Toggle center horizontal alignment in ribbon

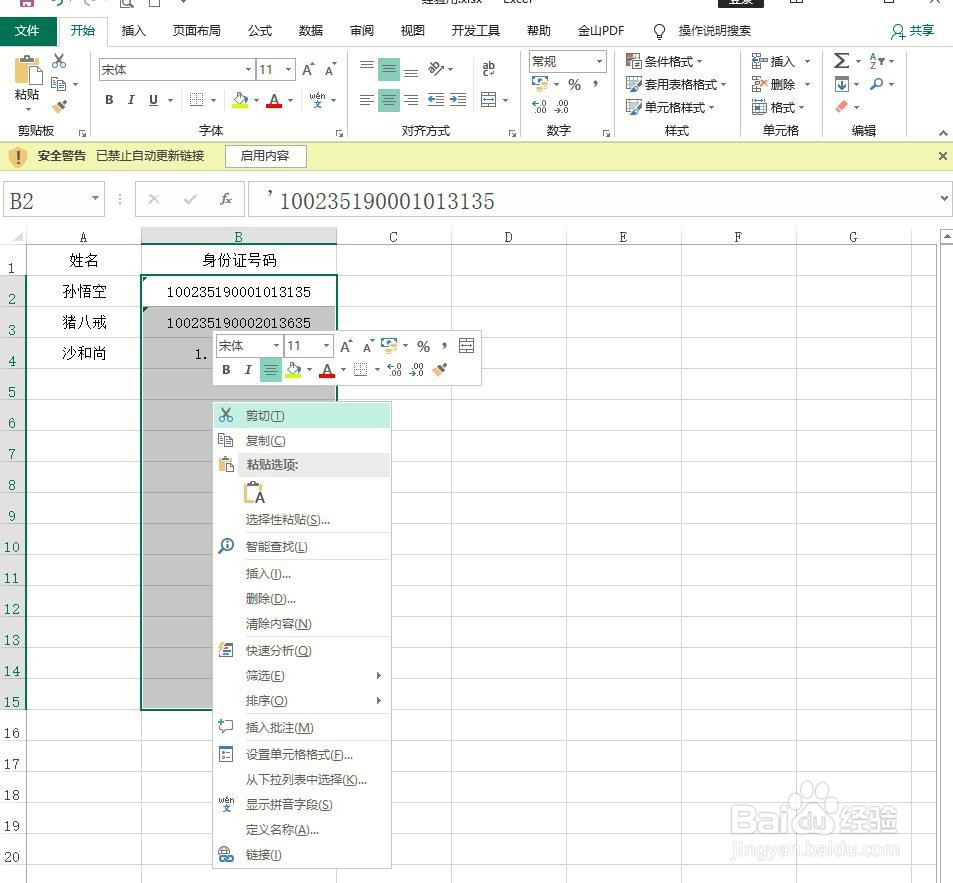point(388,100)
